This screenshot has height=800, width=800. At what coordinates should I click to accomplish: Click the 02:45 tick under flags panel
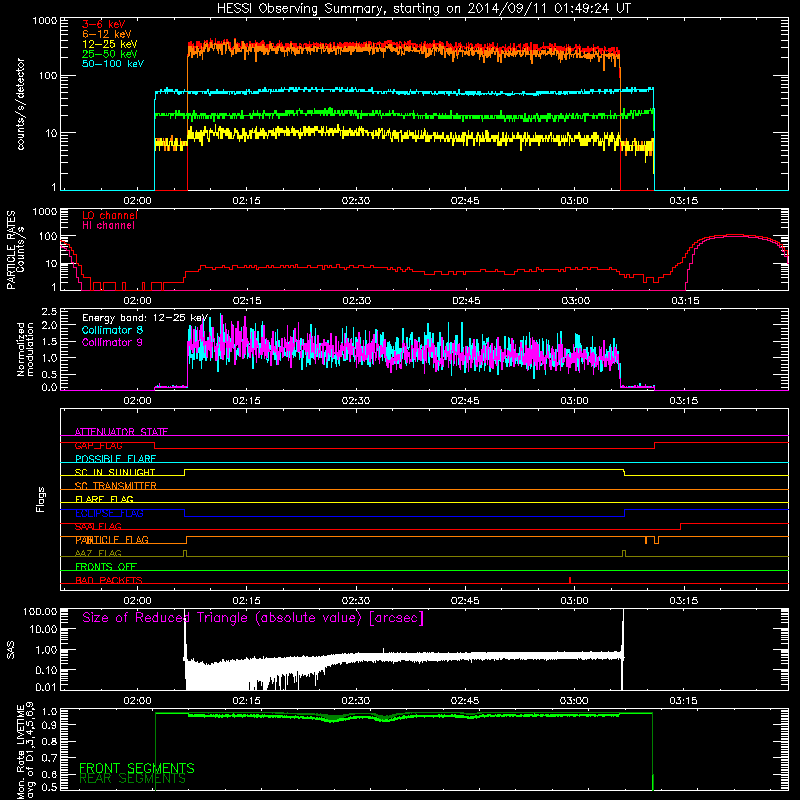click(x=465, y=601)
